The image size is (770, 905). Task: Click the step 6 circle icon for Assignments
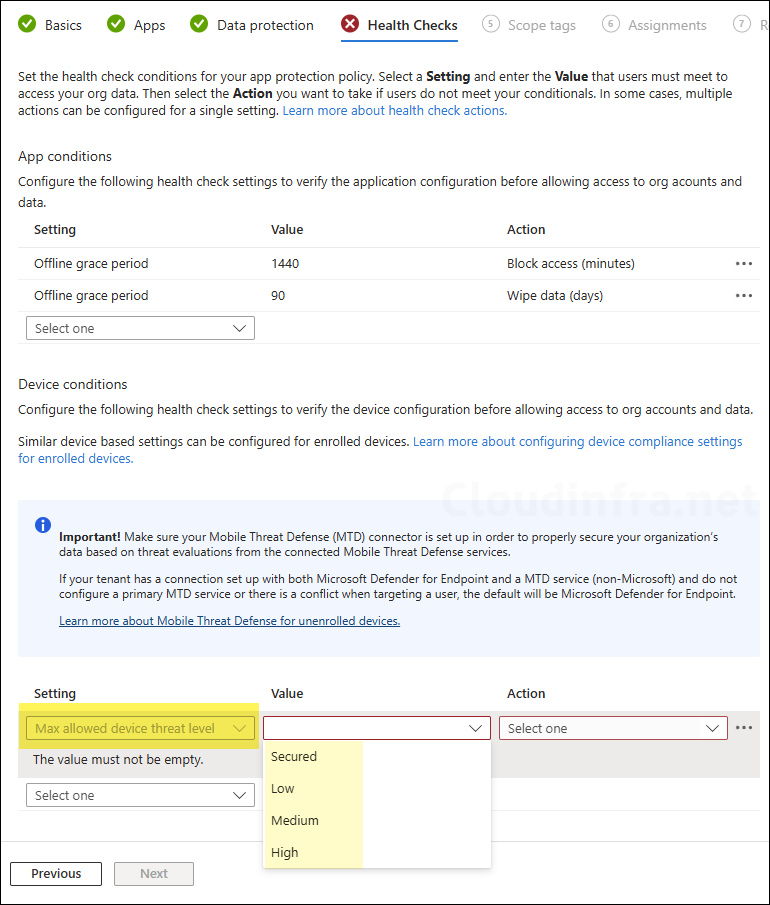click(x=611, y=24)
